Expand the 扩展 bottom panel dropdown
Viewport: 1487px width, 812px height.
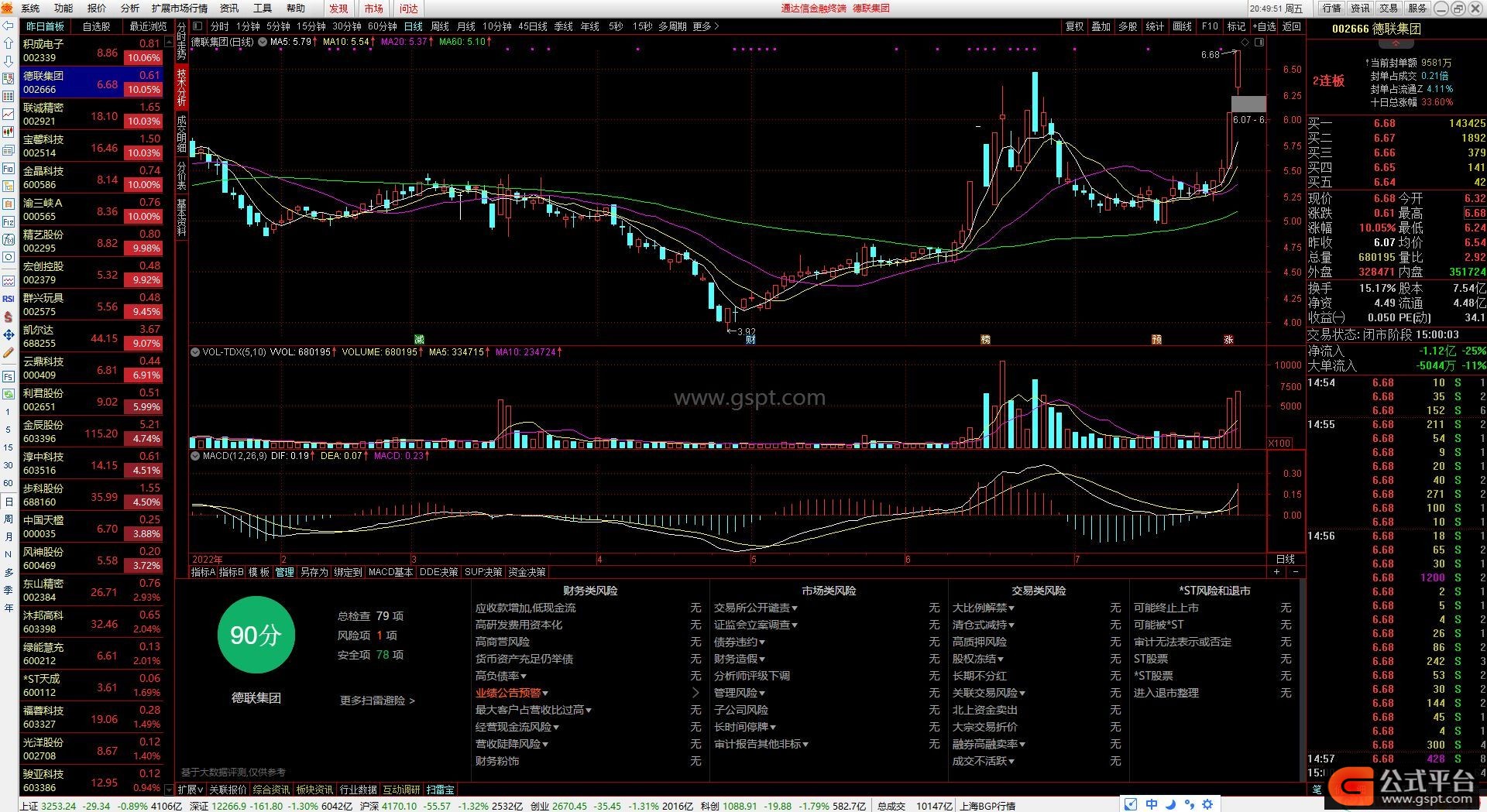[190, 790]
